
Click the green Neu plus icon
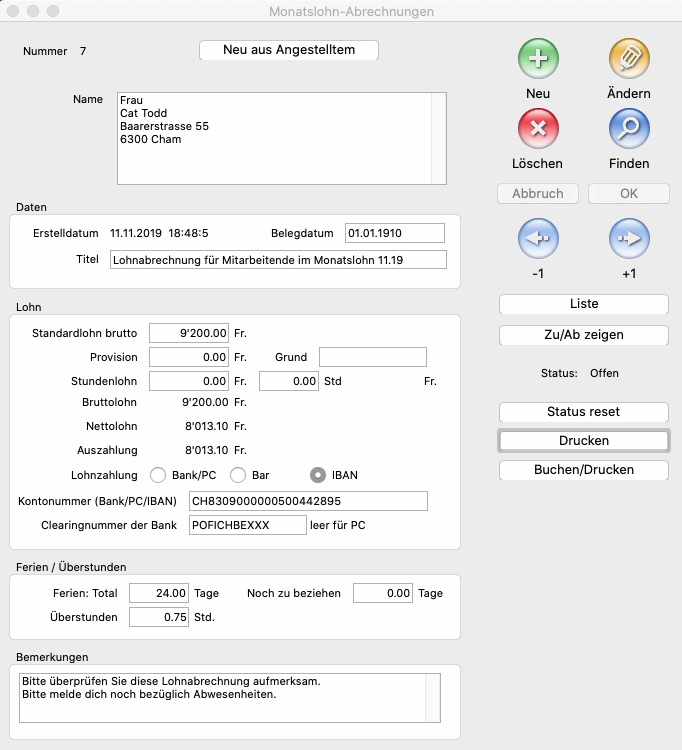(538, 59)
